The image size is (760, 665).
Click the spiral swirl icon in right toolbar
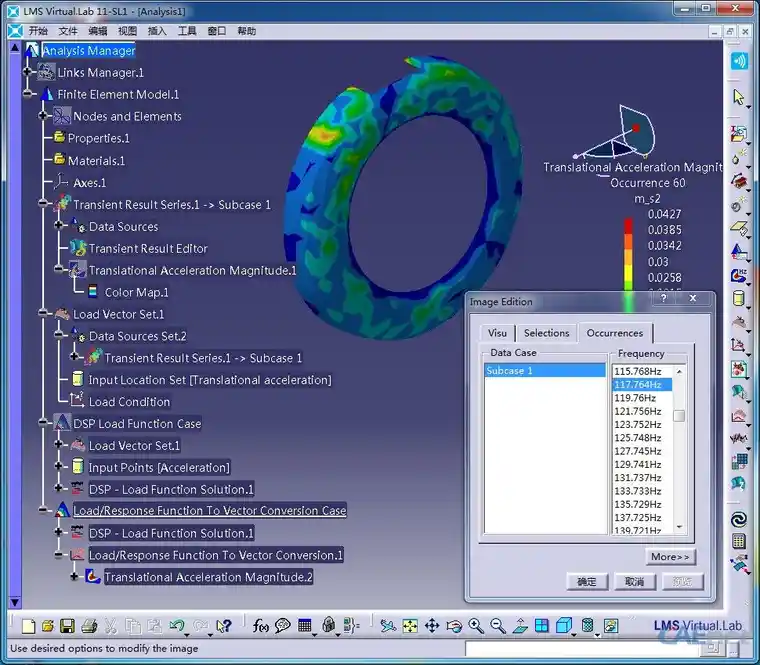(x=739, y=519)
